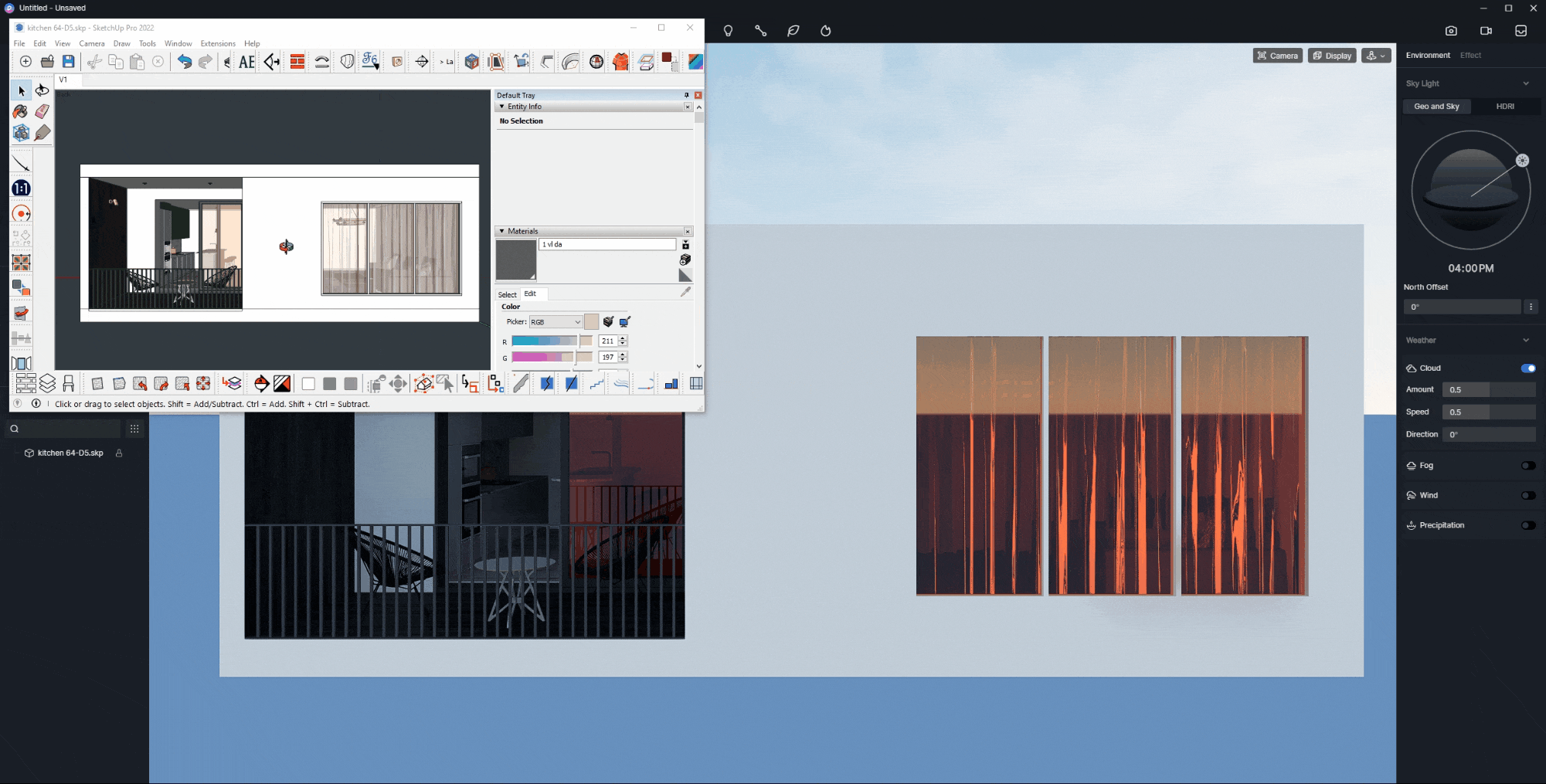Screen dimensions: 1546x784
Task: Select the Line drawing tool
Action: tap(22, 163)
